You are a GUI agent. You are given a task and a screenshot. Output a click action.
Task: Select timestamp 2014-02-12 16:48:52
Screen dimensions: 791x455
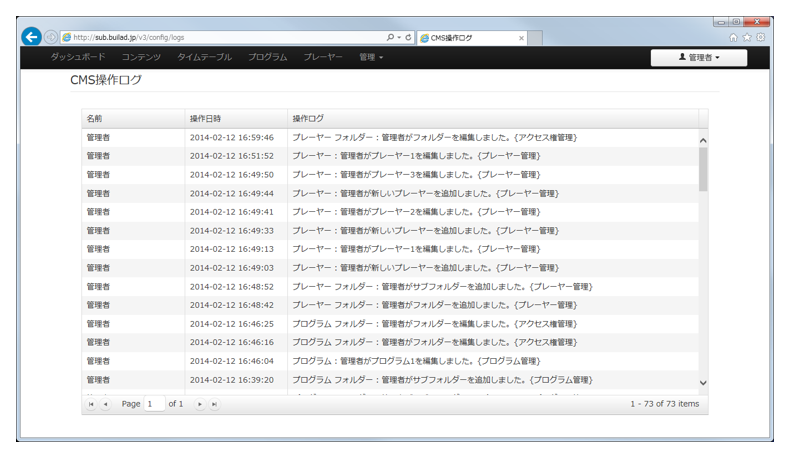click(x=232, y=287)
